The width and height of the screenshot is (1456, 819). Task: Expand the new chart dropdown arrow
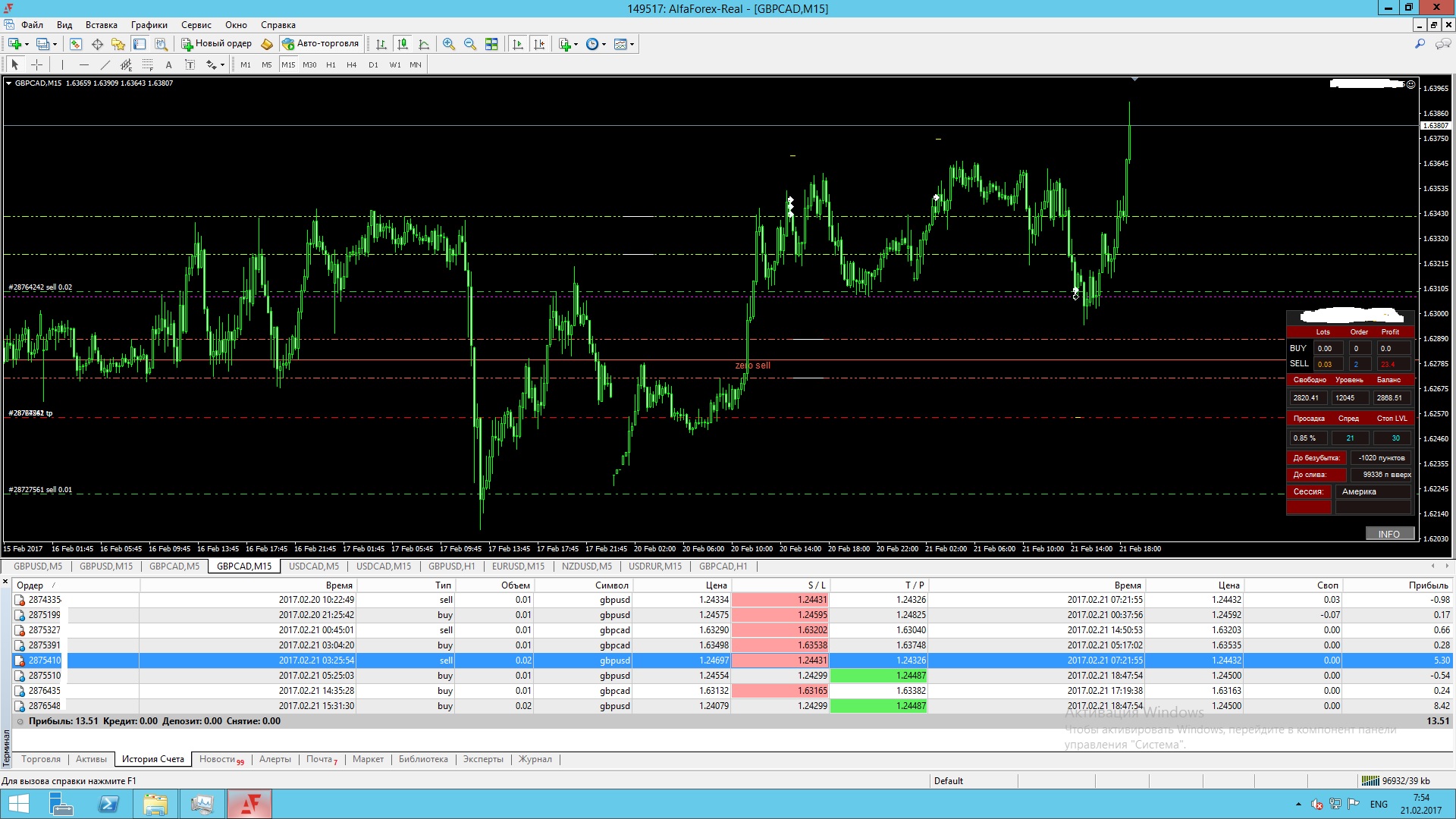27,44
